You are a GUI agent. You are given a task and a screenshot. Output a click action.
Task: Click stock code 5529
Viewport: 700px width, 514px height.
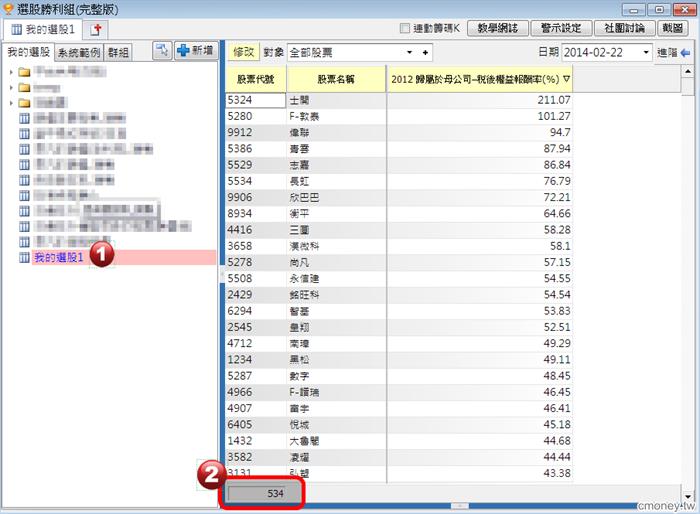pos(240,165)
